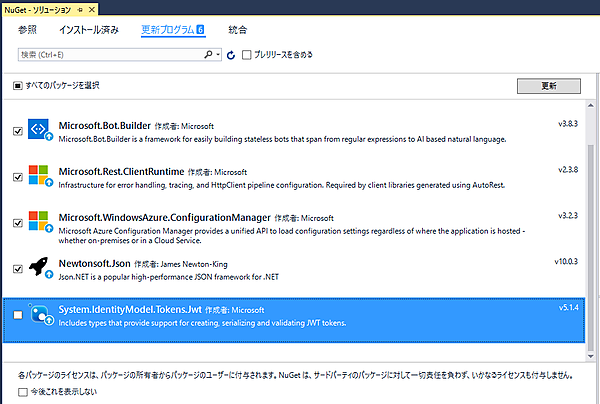Viewport: 600px width, 404px height.
Task: Uncheck the Newtonsoft.Json checkbox
Action: [x=18, y=269]
